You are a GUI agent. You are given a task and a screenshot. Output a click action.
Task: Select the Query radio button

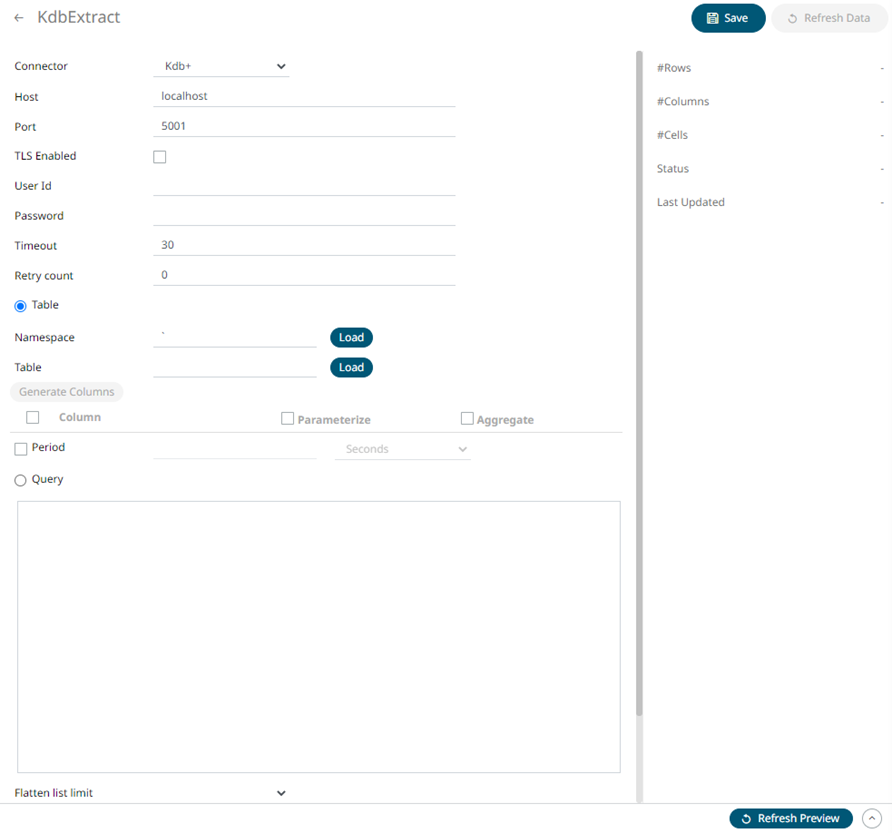pyautogui.click(x=20, y=480)
